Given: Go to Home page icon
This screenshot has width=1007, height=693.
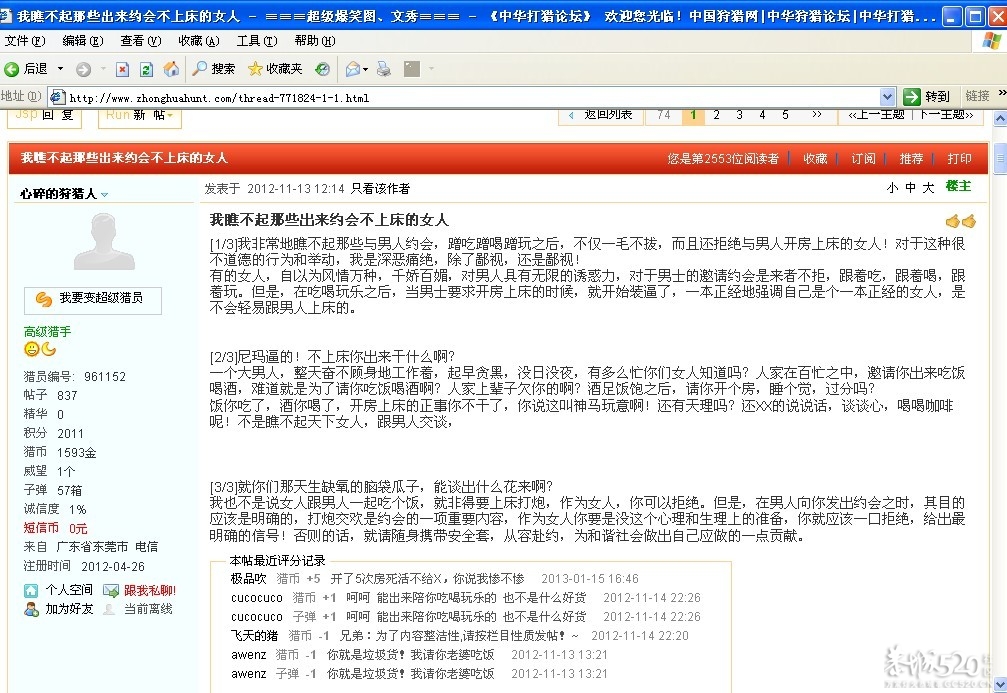Looking at the screenshot, I should (x=171, y=69).
